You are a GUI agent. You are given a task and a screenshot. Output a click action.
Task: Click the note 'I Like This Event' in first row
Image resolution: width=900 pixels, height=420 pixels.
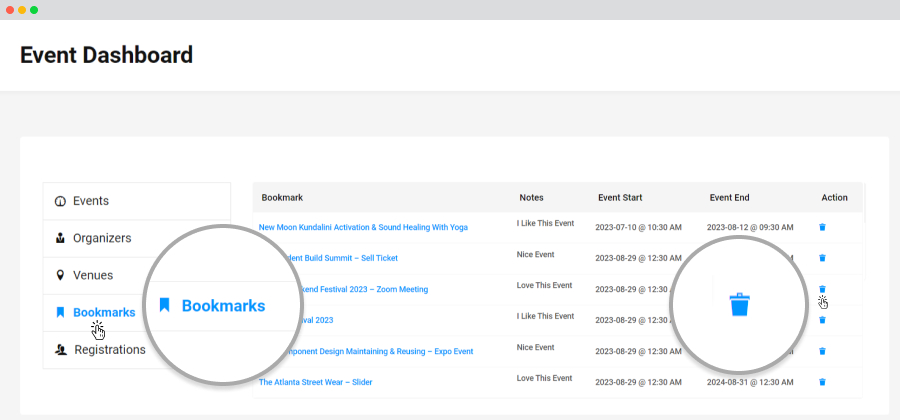545,223
